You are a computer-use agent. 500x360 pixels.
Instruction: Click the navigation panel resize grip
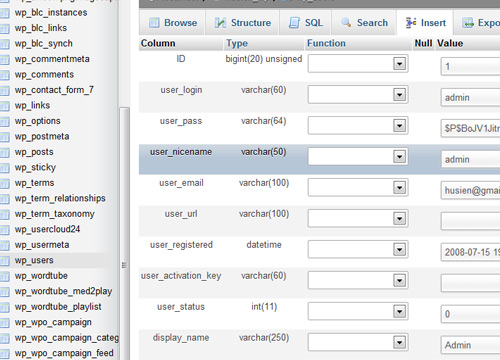tap(124, 265)
